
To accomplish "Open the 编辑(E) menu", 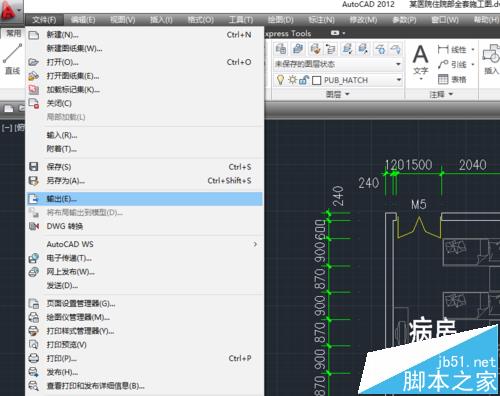I will pyautogui.click(x=83, y=20).
